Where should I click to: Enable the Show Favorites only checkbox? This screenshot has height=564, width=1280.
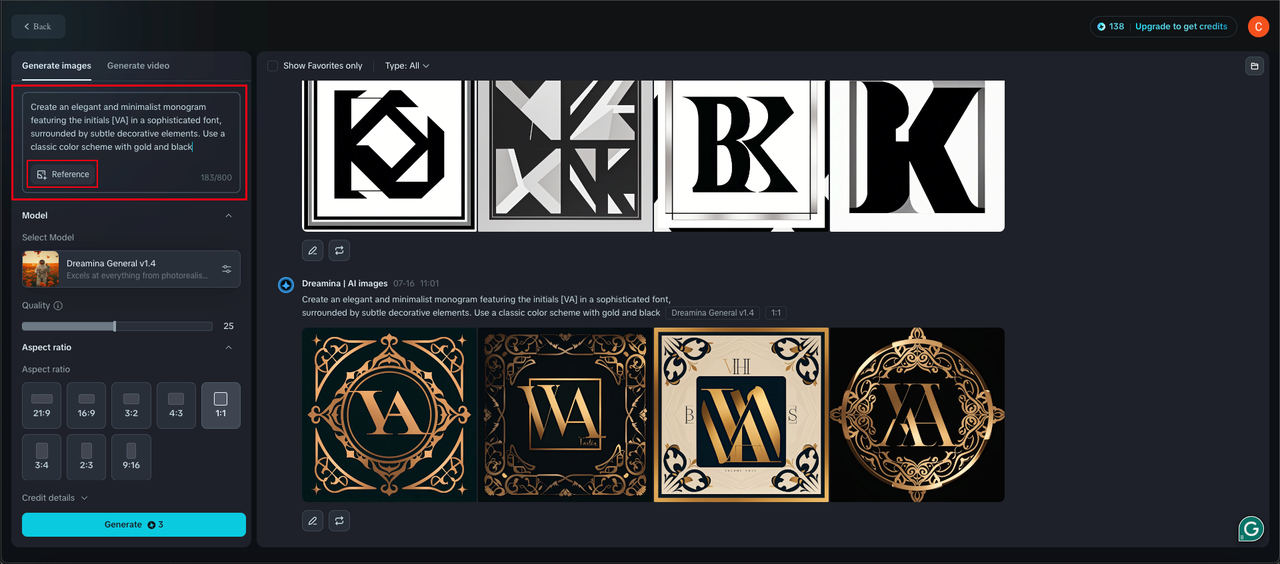pos(272,66)
